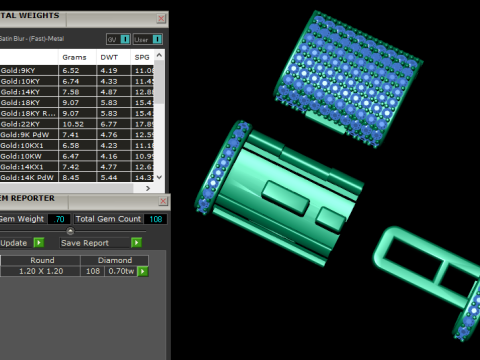Click the green Save Report arrow icon
Image resolution: width=480 pixels, height=360 pixels.
point(136,243)
